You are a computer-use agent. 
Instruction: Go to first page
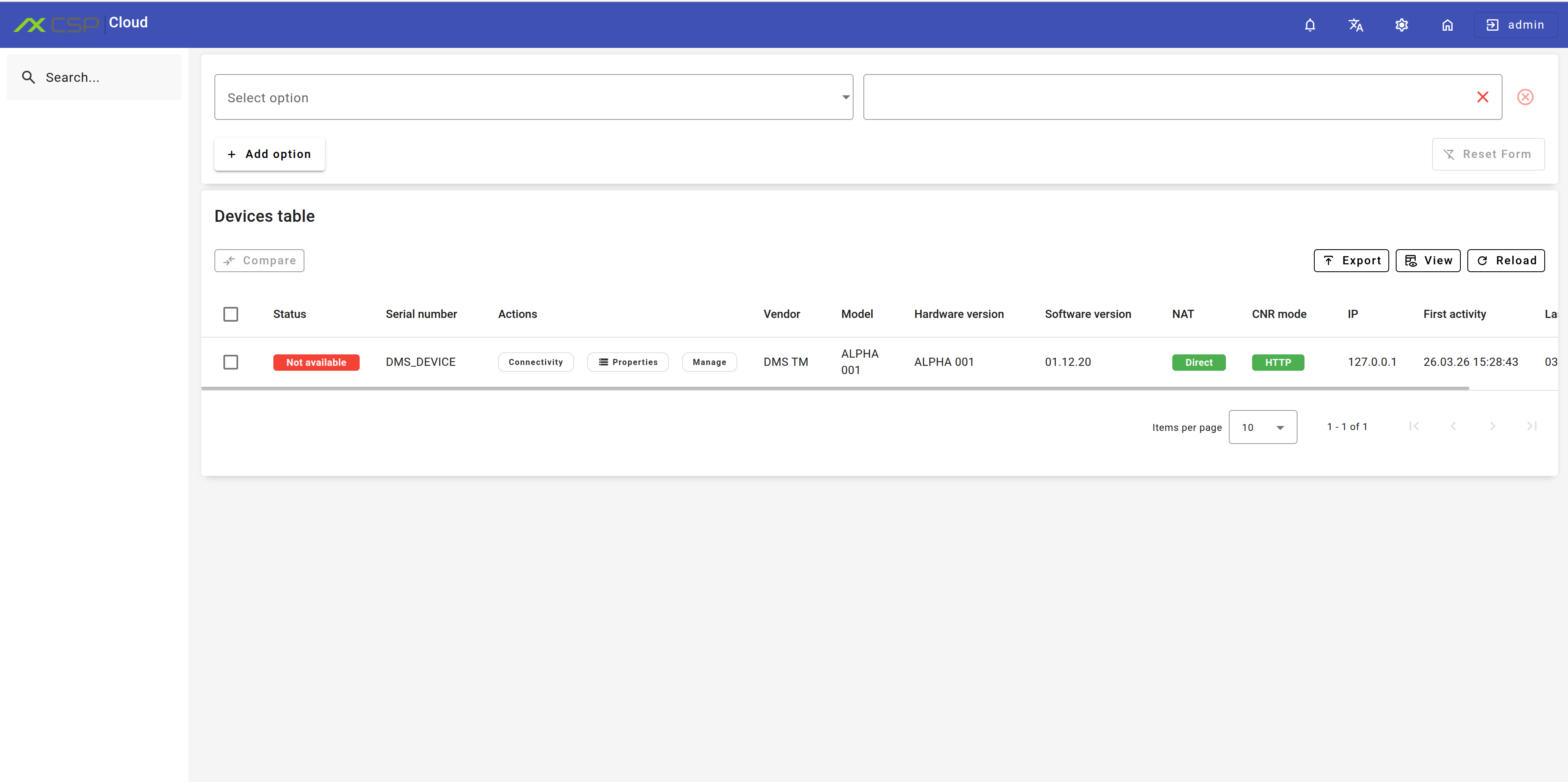click(x=1413, y=426)
